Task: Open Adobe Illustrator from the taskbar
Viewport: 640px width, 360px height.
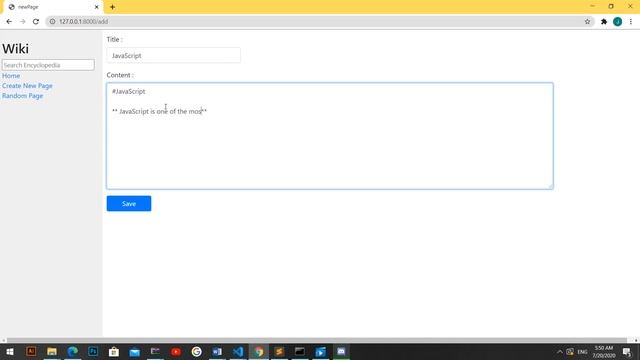Action: (31, 351)
